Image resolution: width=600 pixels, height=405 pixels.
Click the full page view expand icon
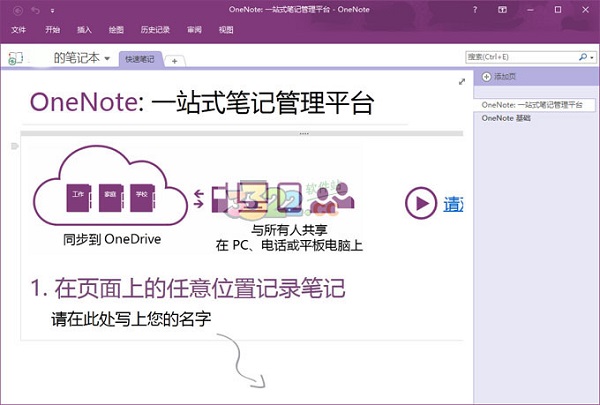pos(461,81)
